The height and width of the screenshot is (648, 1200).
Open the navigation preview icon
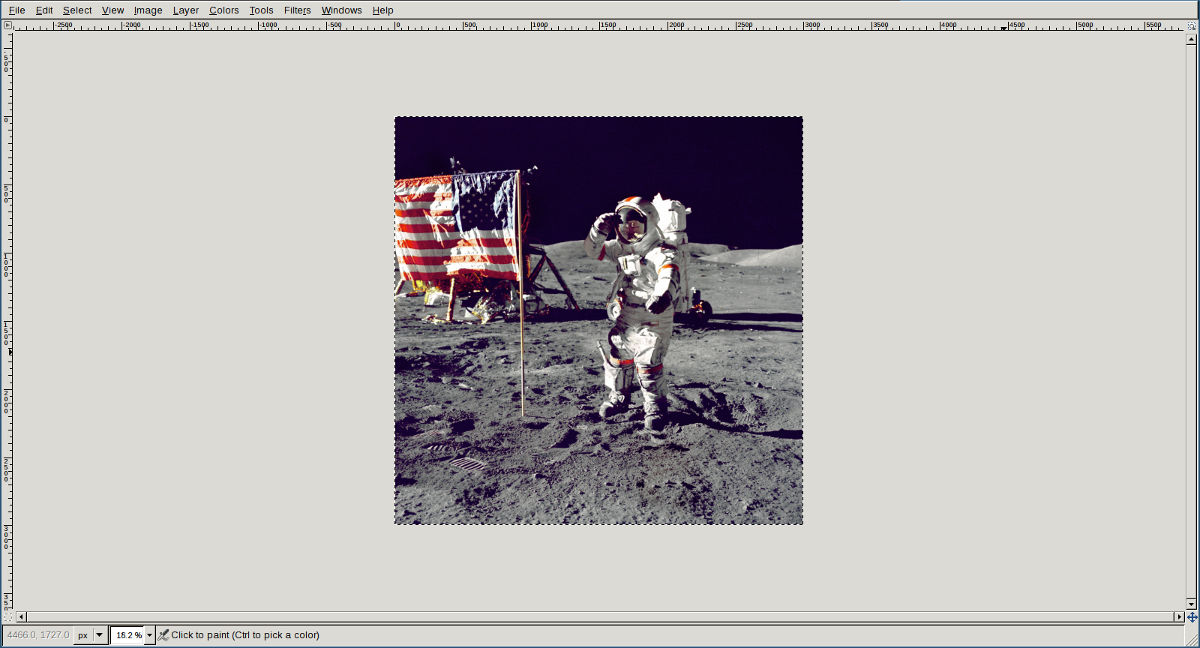pos(1191,617)
